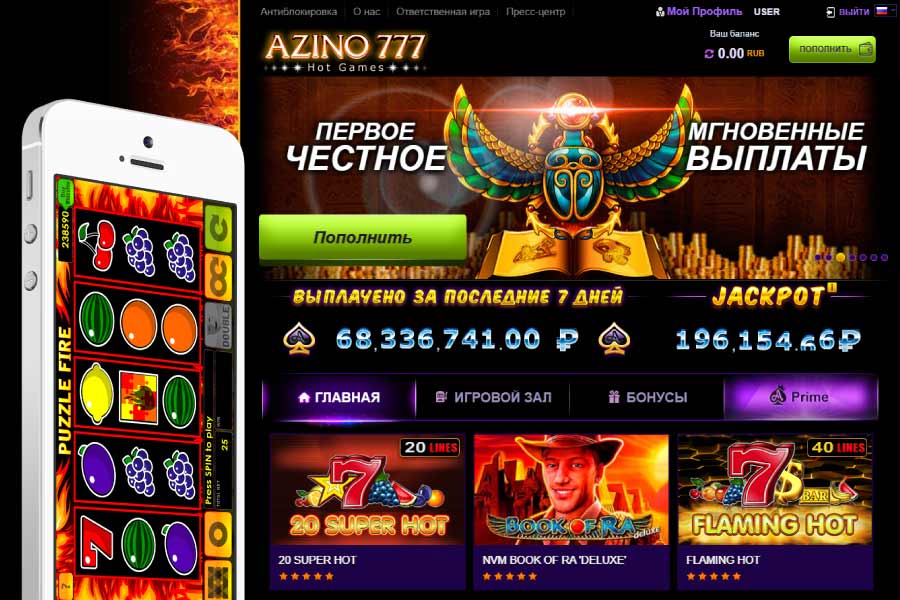
Task: Open the Бонусы tab
Action: (x=647, y=397)
